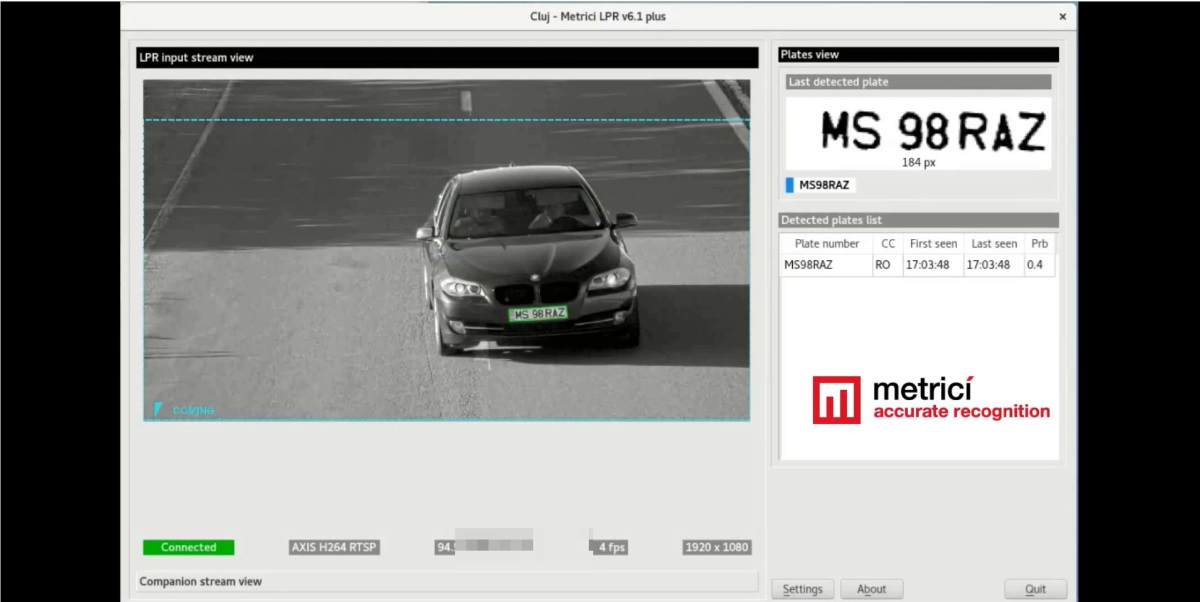Viewport: 1200px width, 602px height.
Task: Click the COMING direction arrow icon
Action: point(158,408)
